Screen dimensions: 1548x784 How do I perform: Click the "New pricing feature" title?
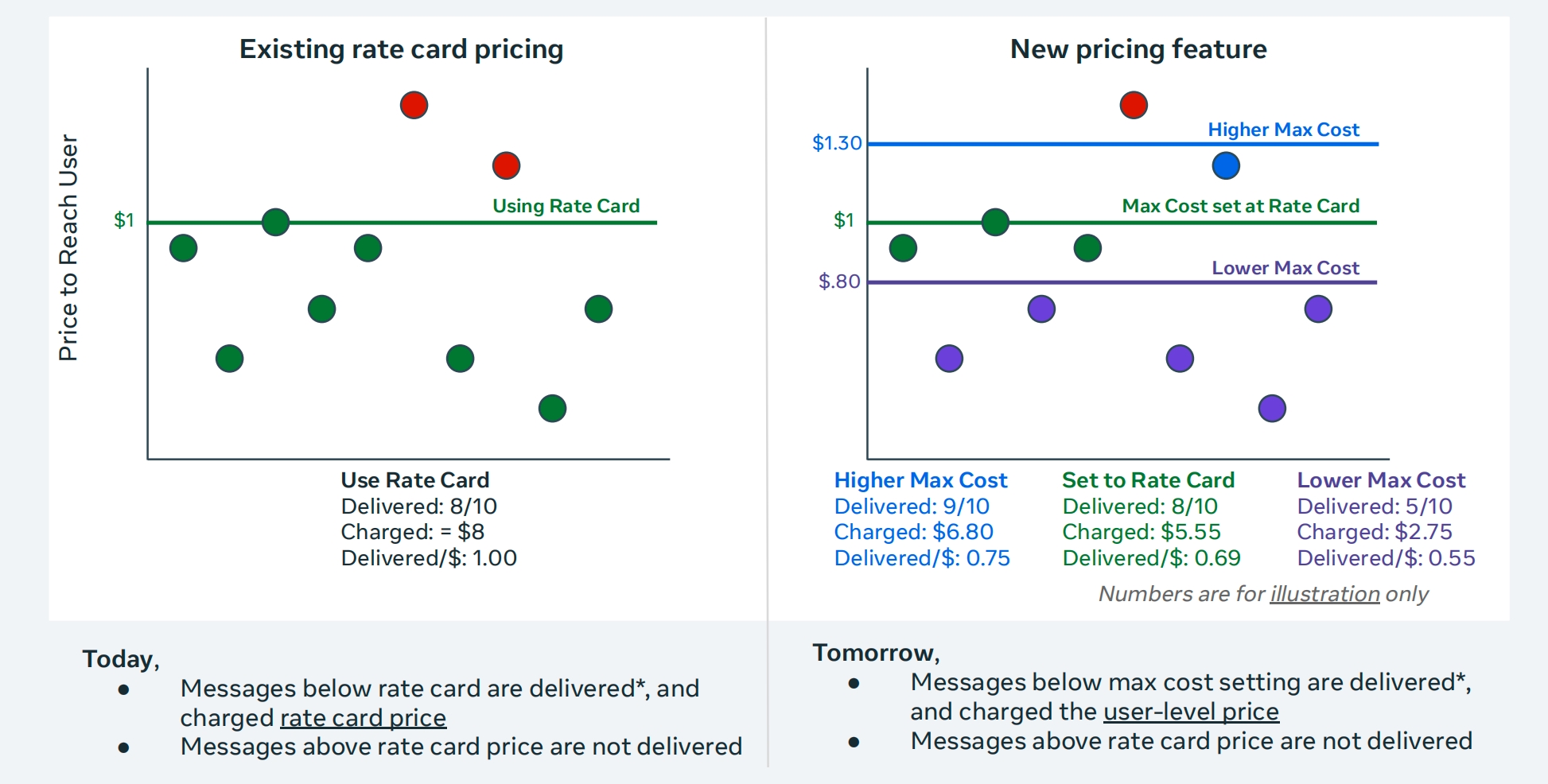(x=1138, y=49)
